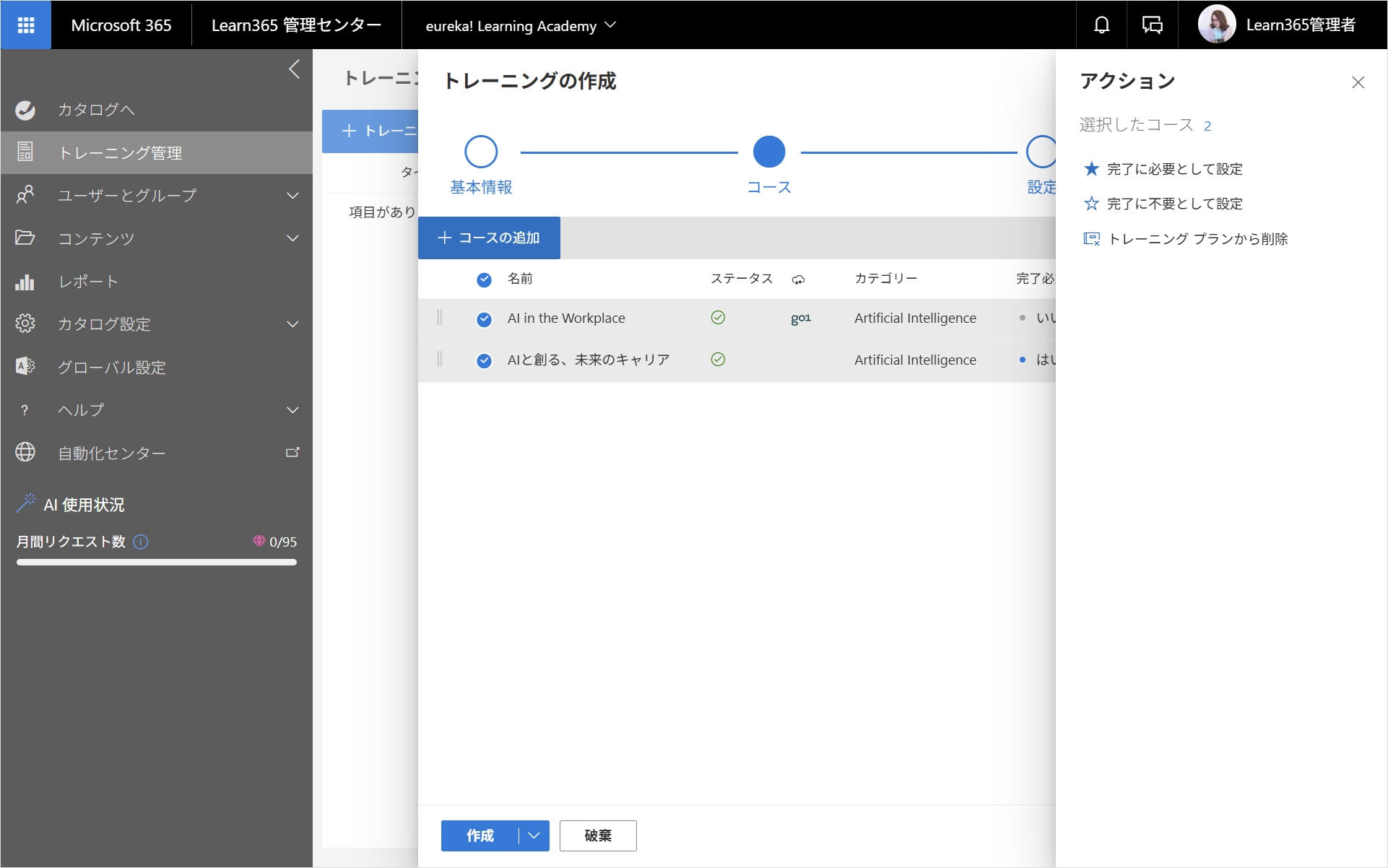
Task: Click the AIと創る、未来のキャリア course name
Action: (x=589, y=360)
